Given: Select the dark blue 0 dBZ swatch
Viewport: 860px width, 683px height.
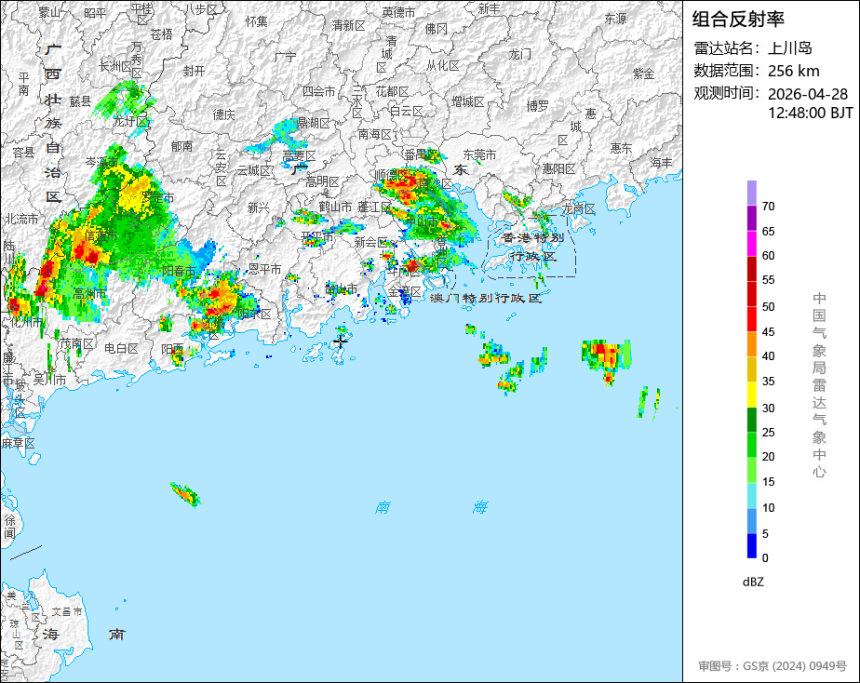Looking at the screenshot, I should (751, 546).
